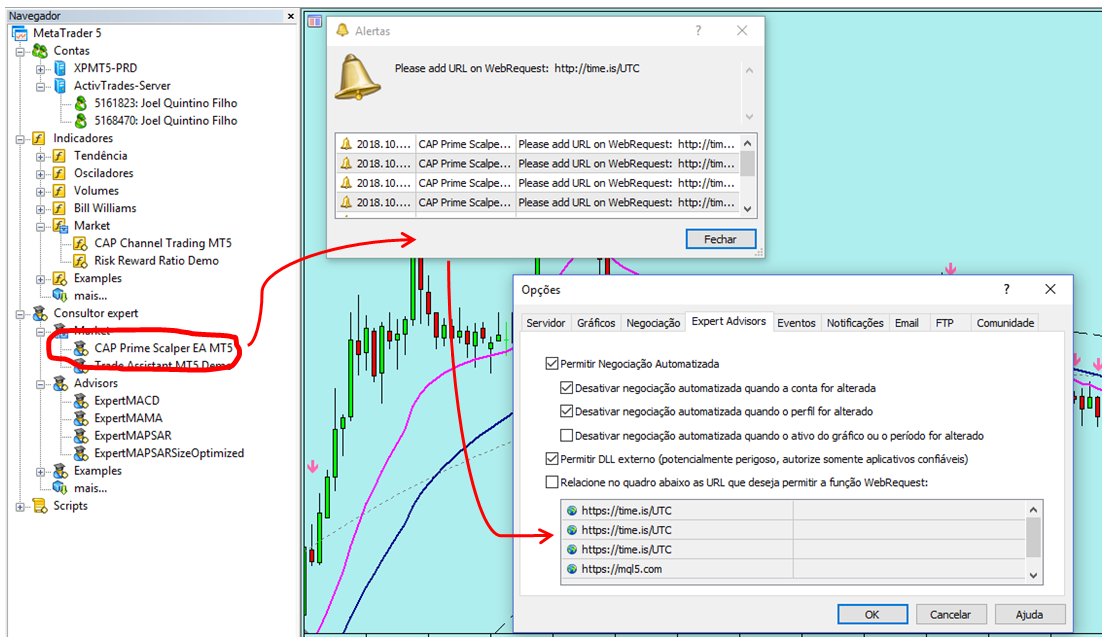Select the first https://time.is/UTC URL row

coord(794,510)
